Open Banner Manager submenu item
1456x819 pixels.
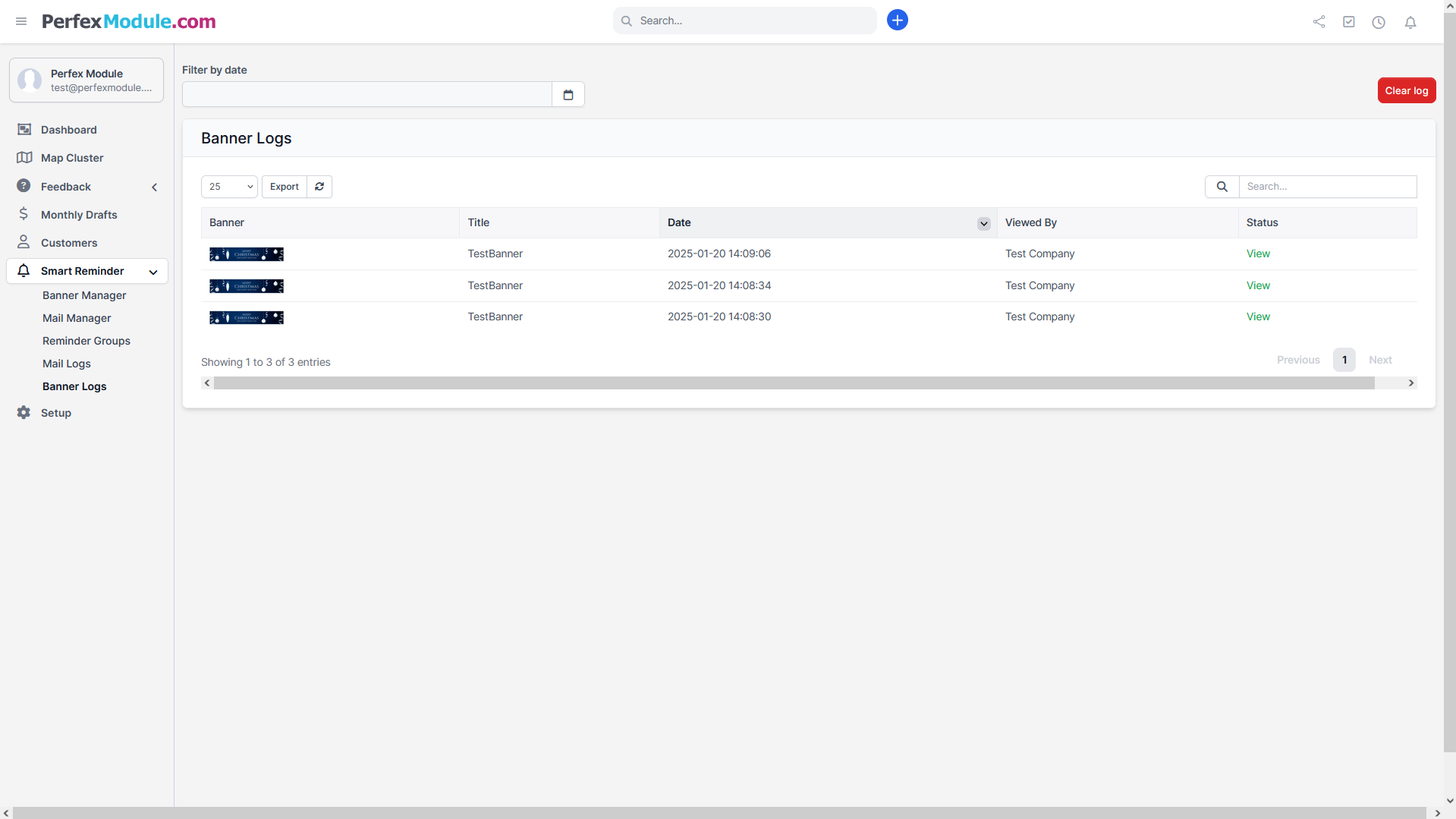(84, 295)
